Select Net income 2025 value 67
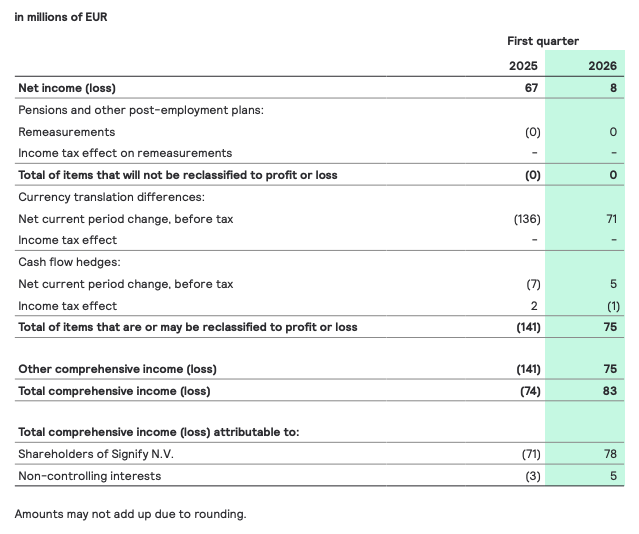Image resolution: width=639 pixels, height=534 pixels. tap(530, 88)
